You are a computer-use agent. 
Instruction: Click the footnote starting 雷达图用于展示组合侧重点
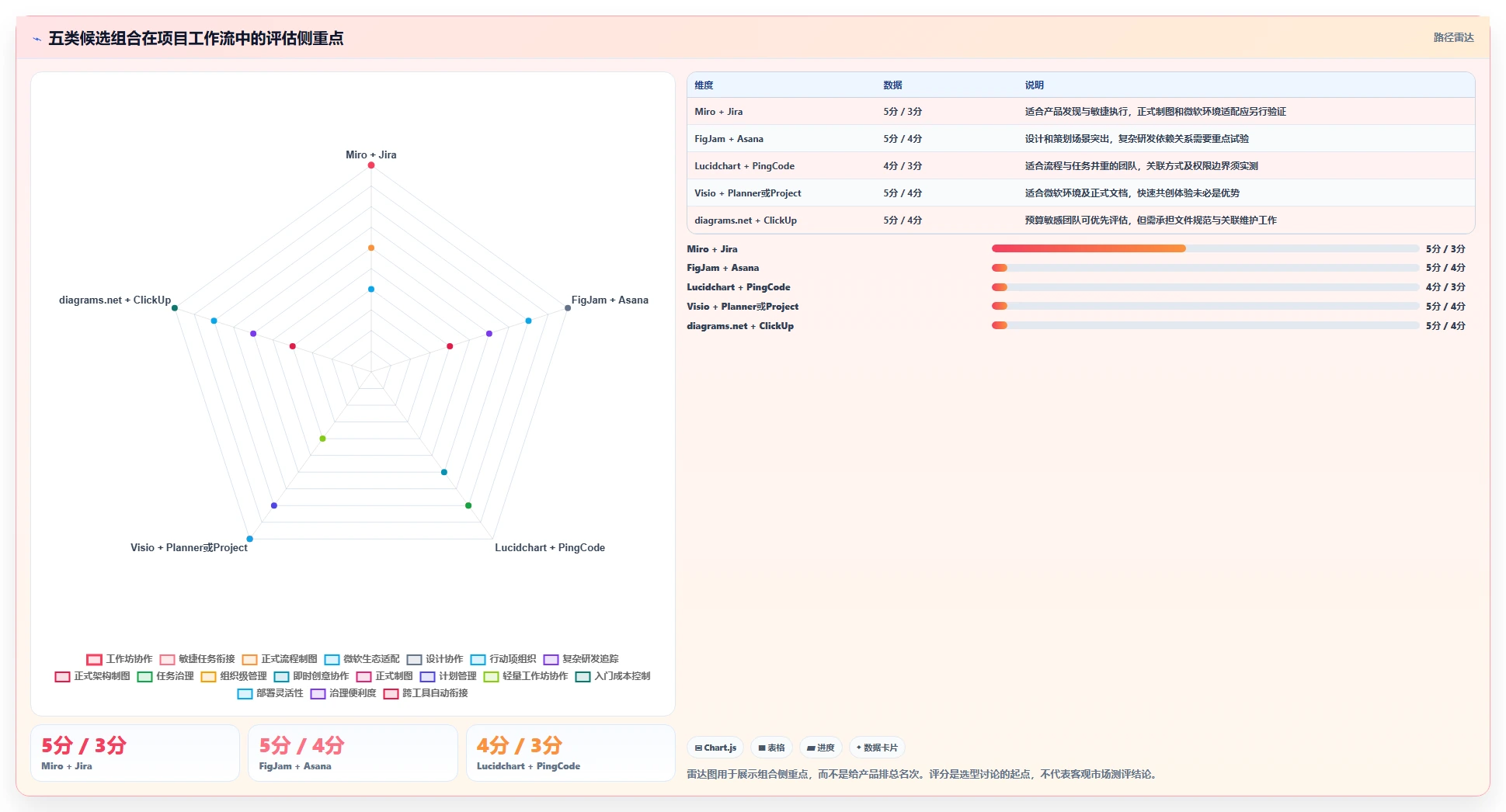tap(923, 775)
